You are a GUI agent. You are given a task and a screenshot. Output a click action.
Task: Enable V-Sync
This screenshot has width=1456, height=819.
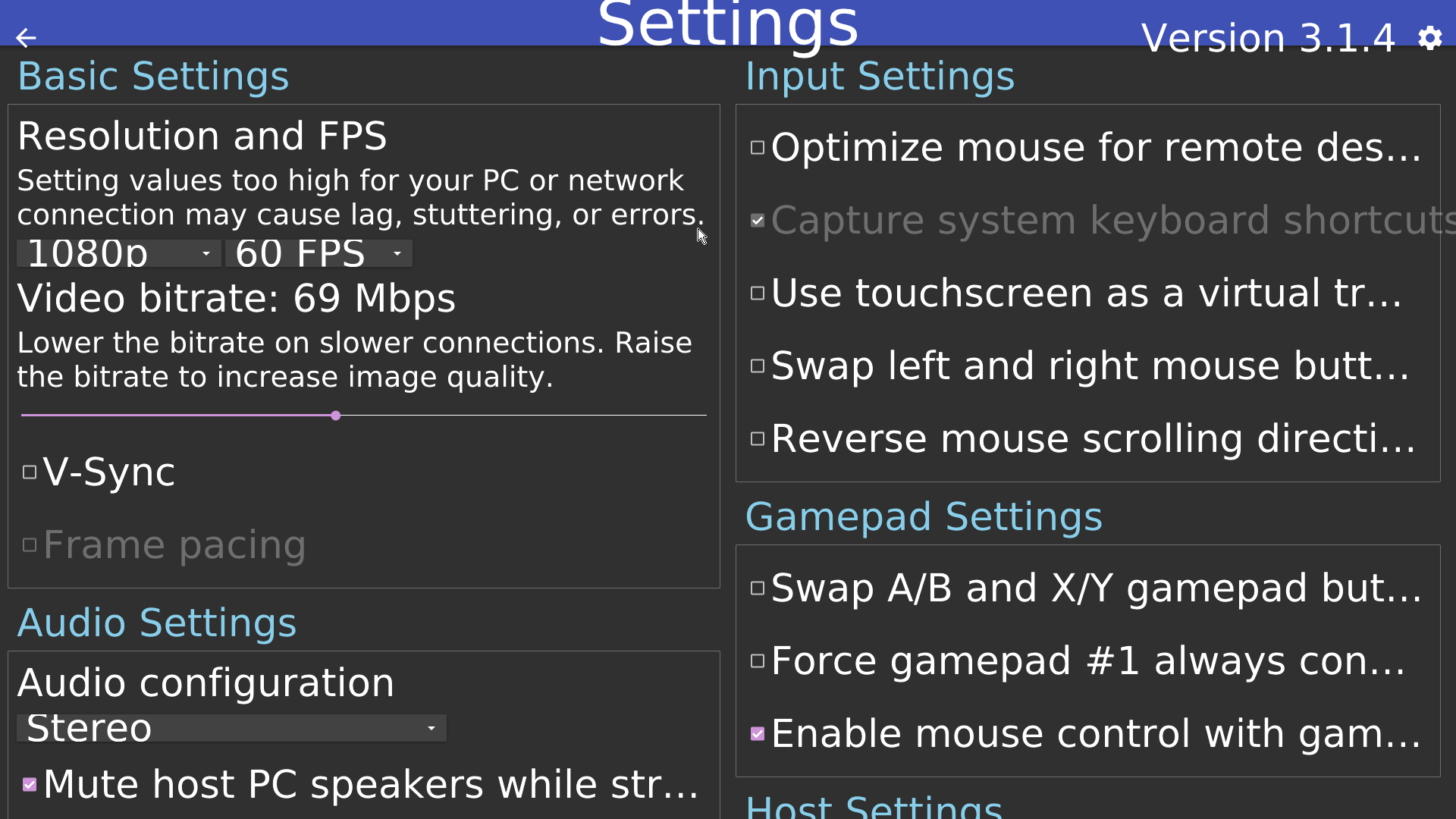click(x=29, y=472)
